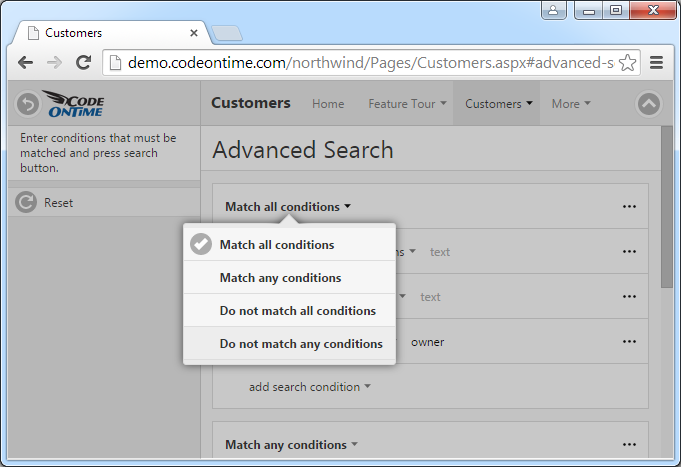Select Do not match any conditions
Screen dimensions: 681x467
(301, 344)
